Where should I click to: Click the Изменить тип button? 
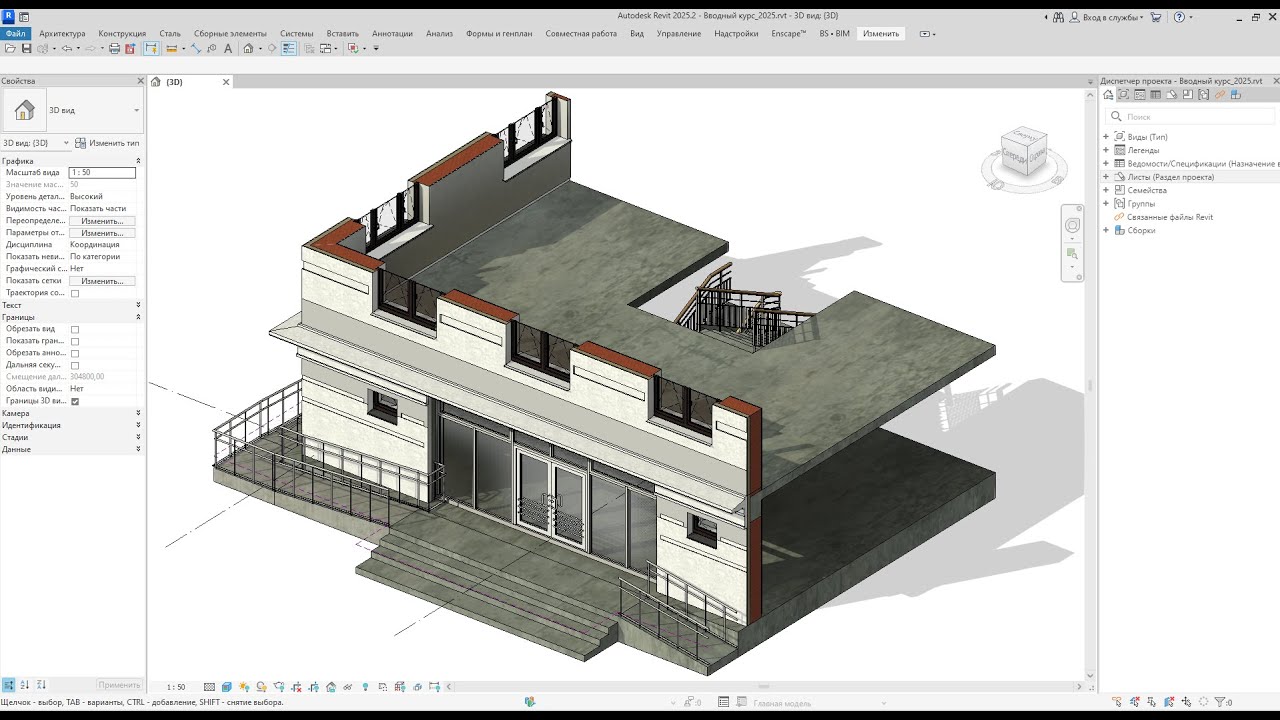tap(107, 143)
